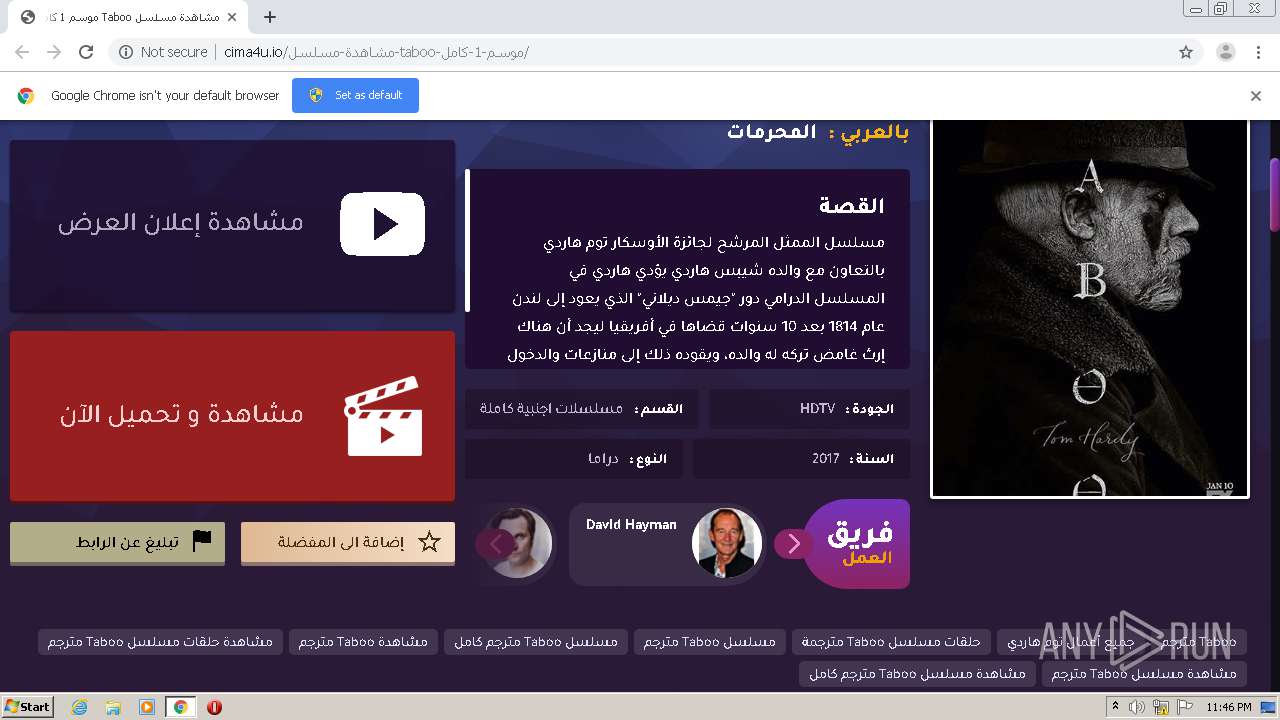Screen dimensions: 1280x720
Task: Open the Not secure site info icon
Action: pyautogui.click(x=126, y=52)
